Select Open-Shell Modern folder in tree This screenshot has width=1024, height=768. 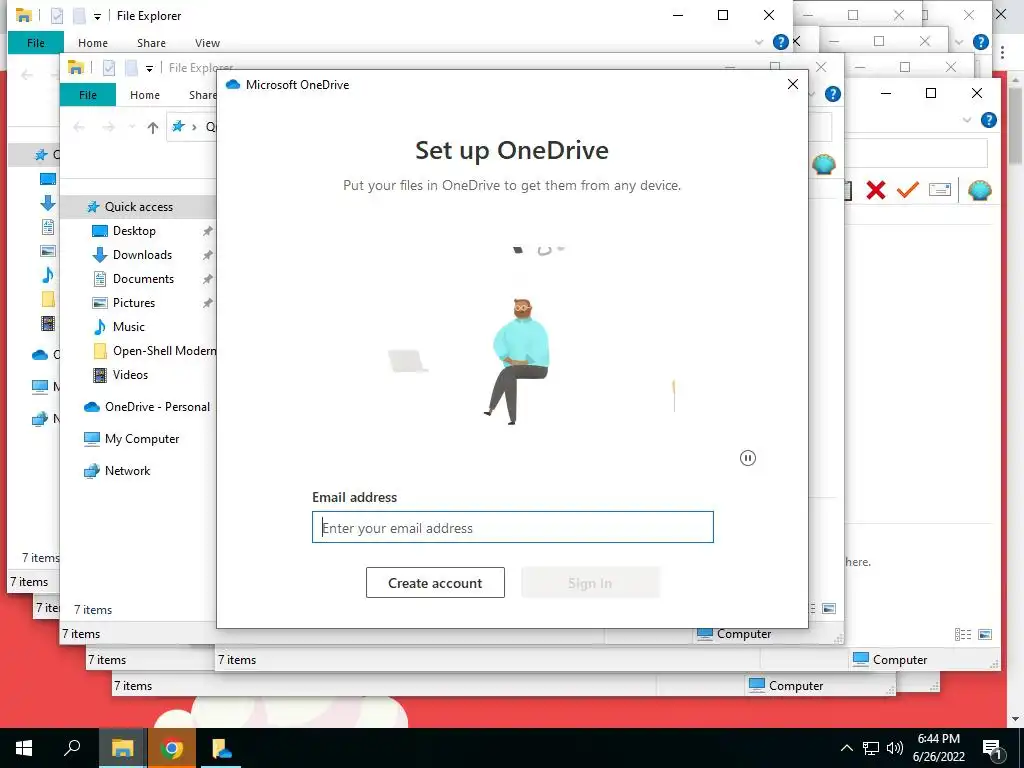[x=164, y=351]
